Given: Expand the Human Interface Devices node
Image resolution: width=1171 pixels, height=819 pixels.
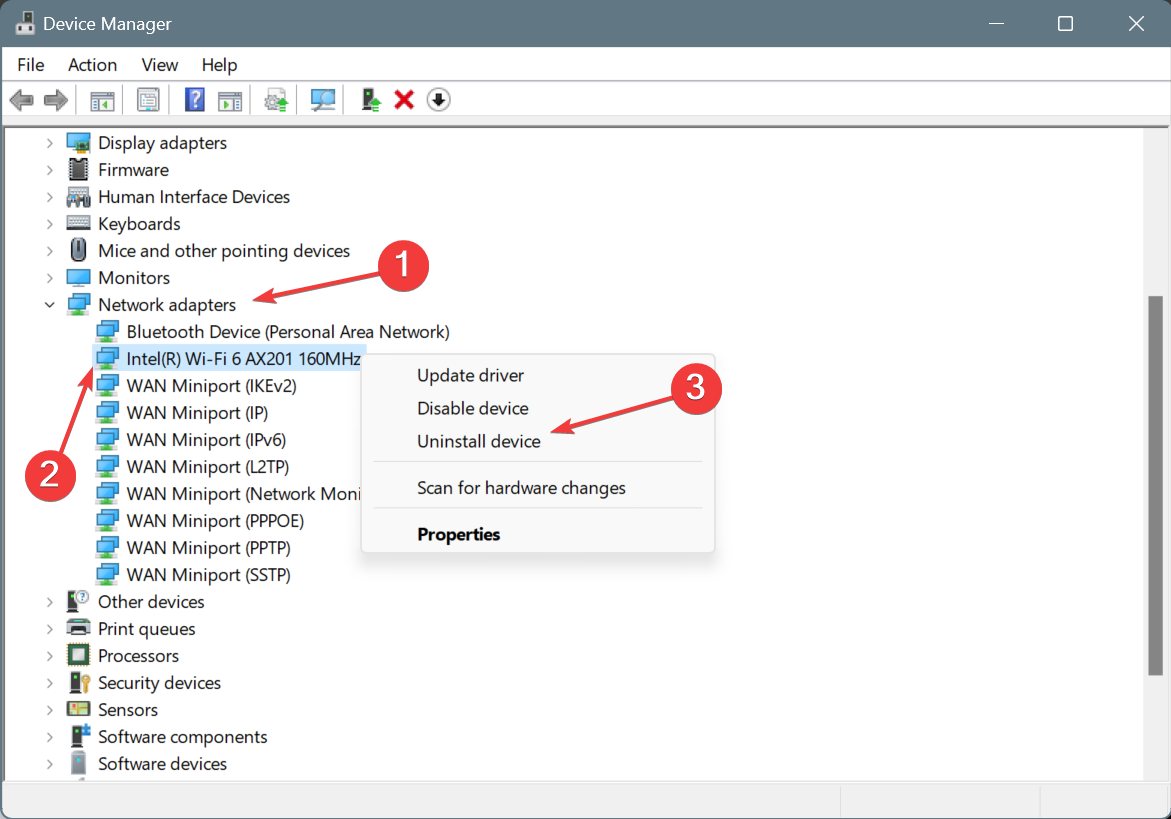Looking at the screenshot, I should point(49,197).
